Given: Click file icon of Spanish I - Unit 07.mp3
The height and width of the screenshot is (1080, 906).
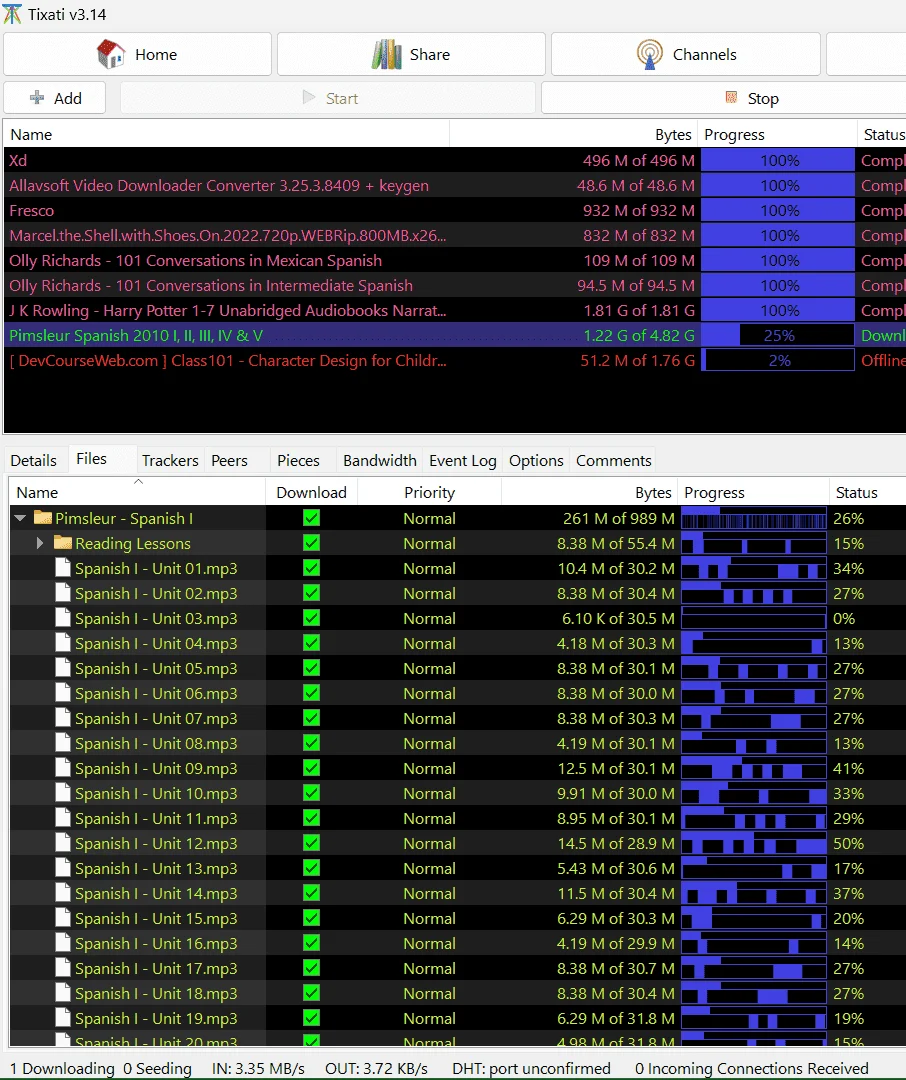Looking at the screenshot, I should (63, 718).
